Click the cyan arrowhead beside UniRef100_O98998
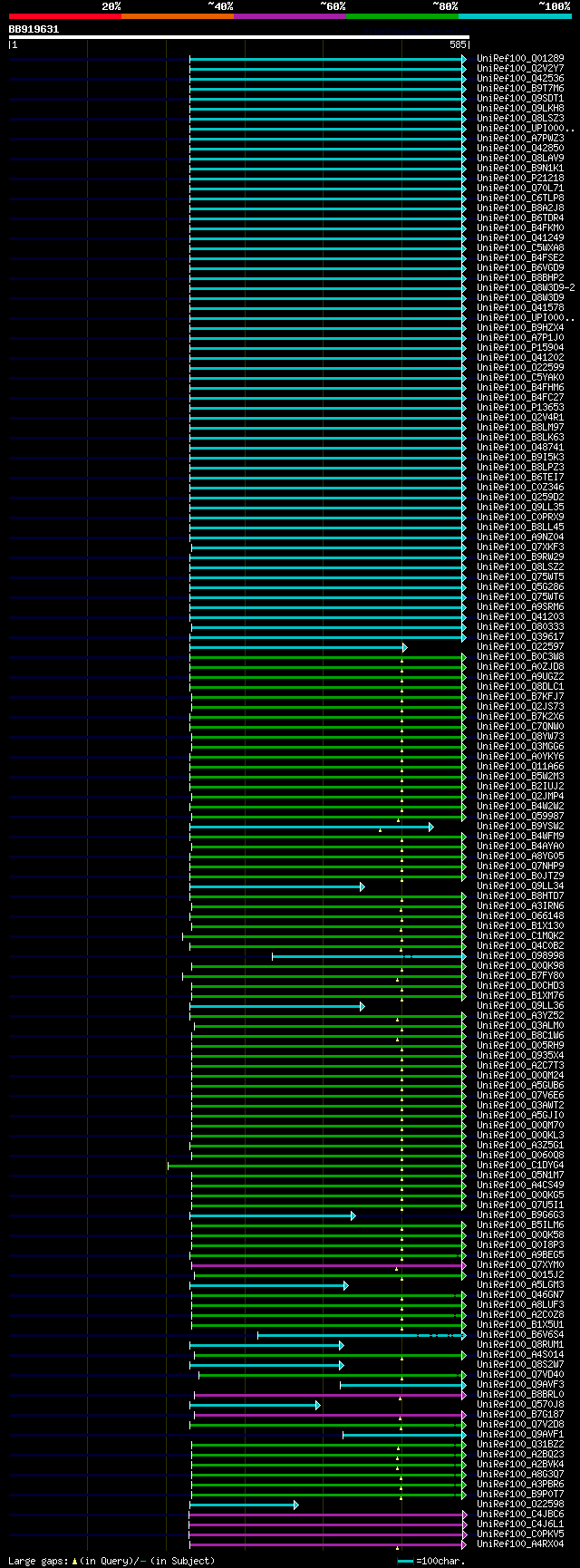This screenshot has height=1568, width=580. 464,956
